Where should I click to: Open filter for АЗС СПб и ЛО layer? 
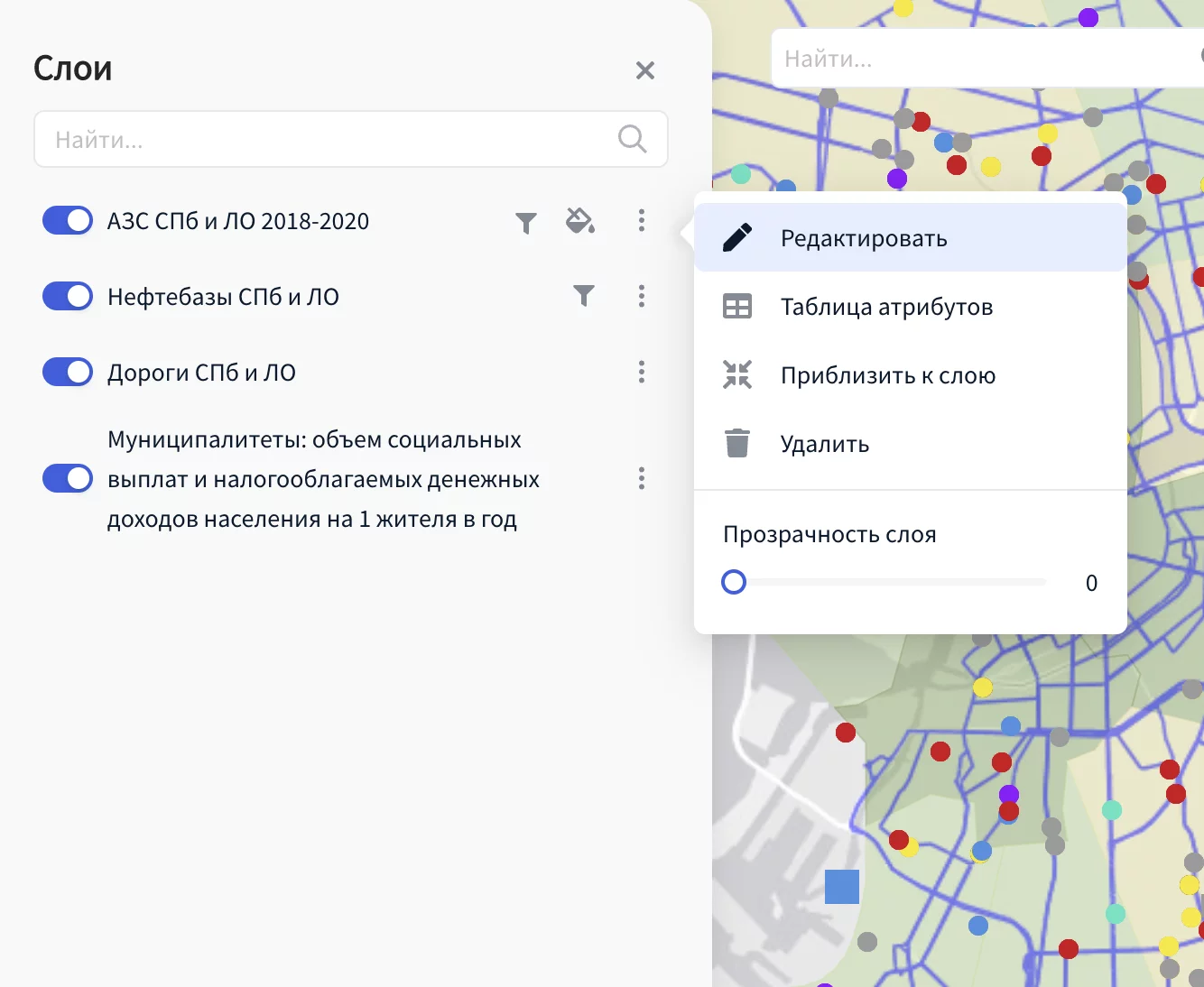[526, 222]
